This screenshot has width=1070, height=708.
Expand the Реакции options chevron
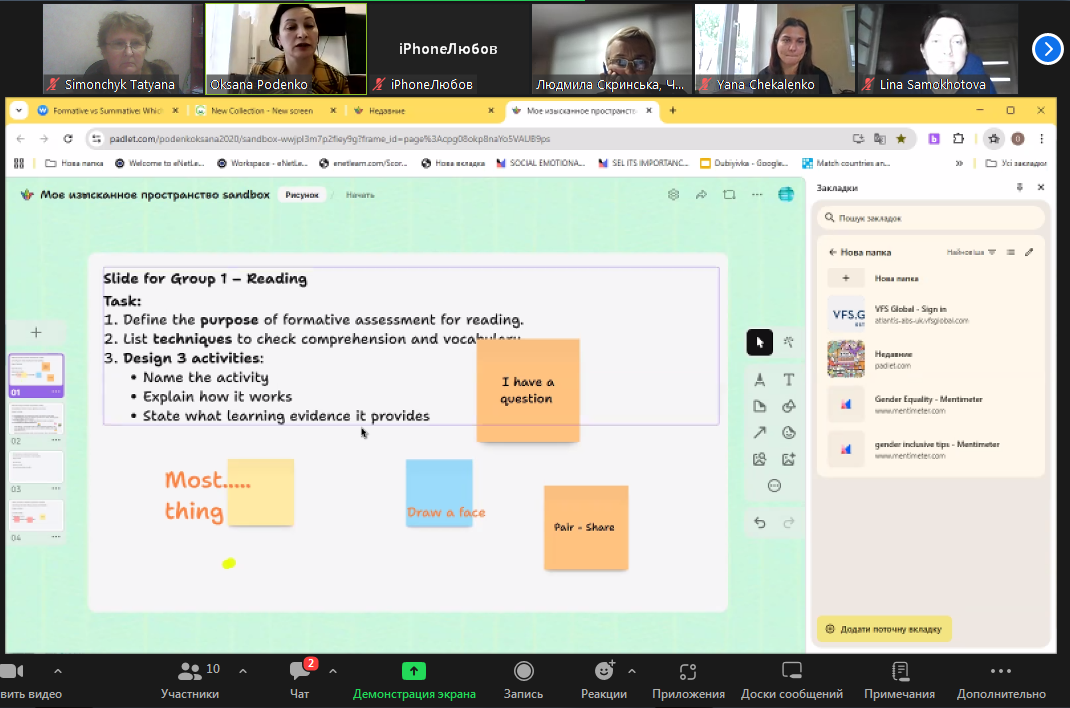[x=631, y=671]
